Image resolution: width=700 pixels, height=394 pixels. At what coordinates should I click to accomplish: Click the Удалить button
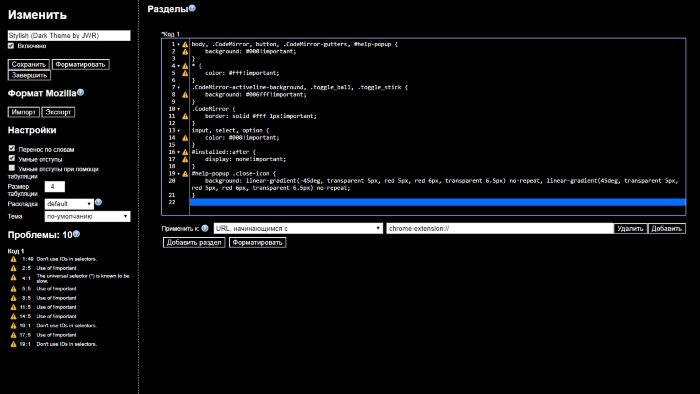(630, 228)
